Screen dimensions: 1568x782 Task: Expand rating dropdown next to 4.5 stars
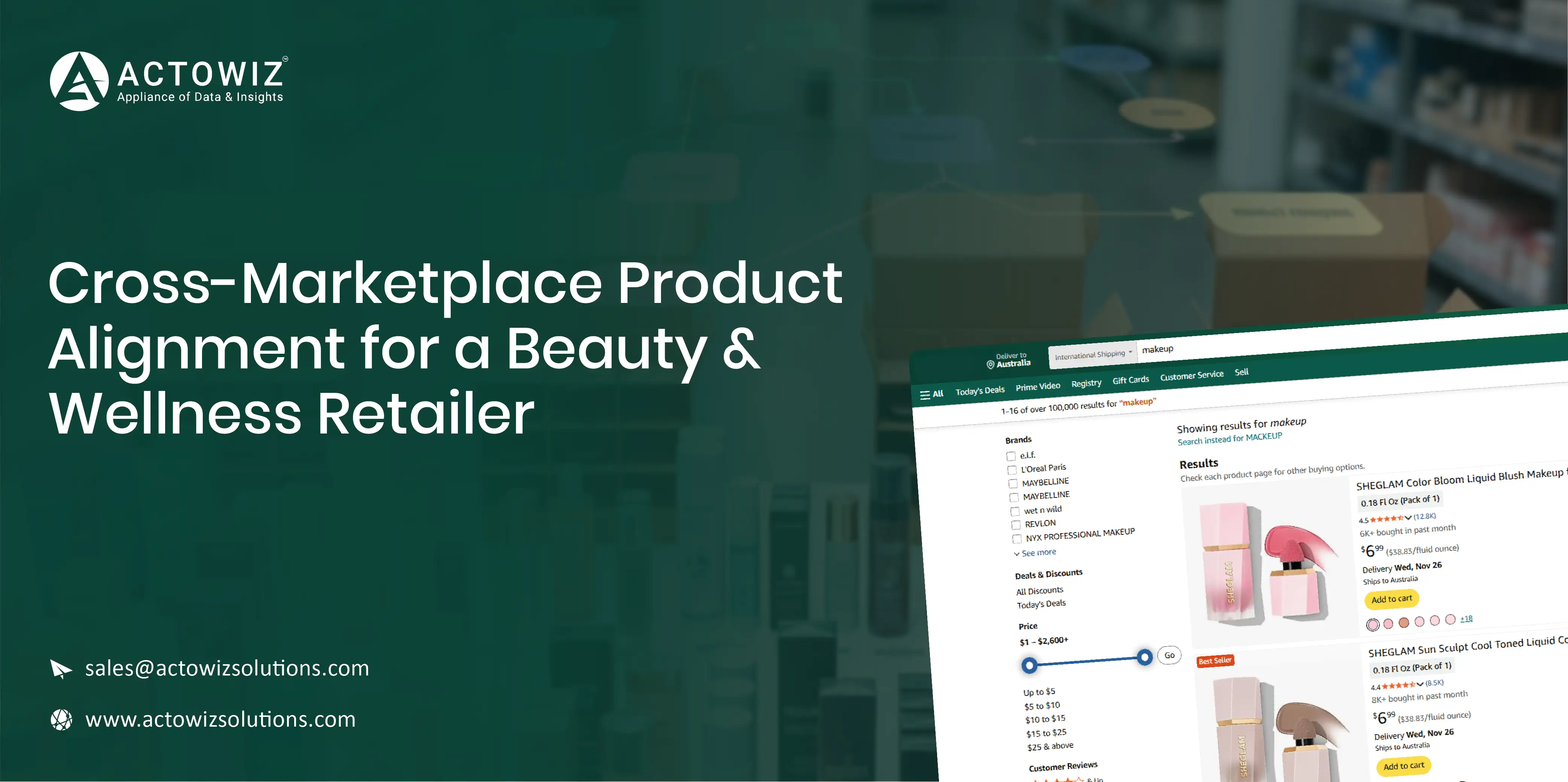tap(1408, 518)
